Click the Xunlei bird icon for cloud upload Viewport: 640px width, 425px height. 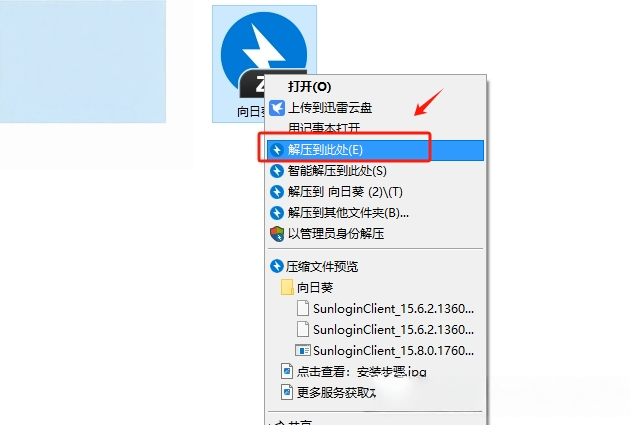point(277,108)
